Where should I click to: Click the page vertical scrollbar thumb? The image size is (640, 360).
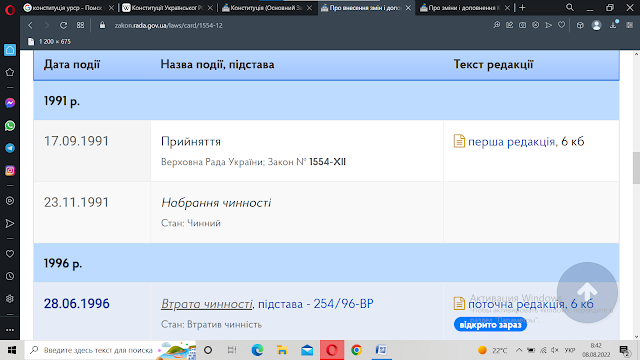636,167
